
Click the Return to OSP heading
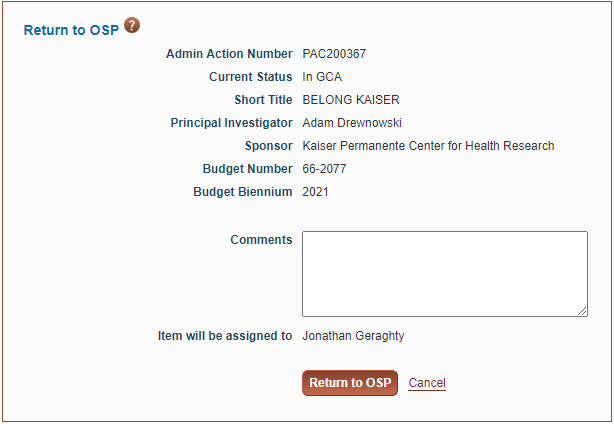tap(71, 30)
